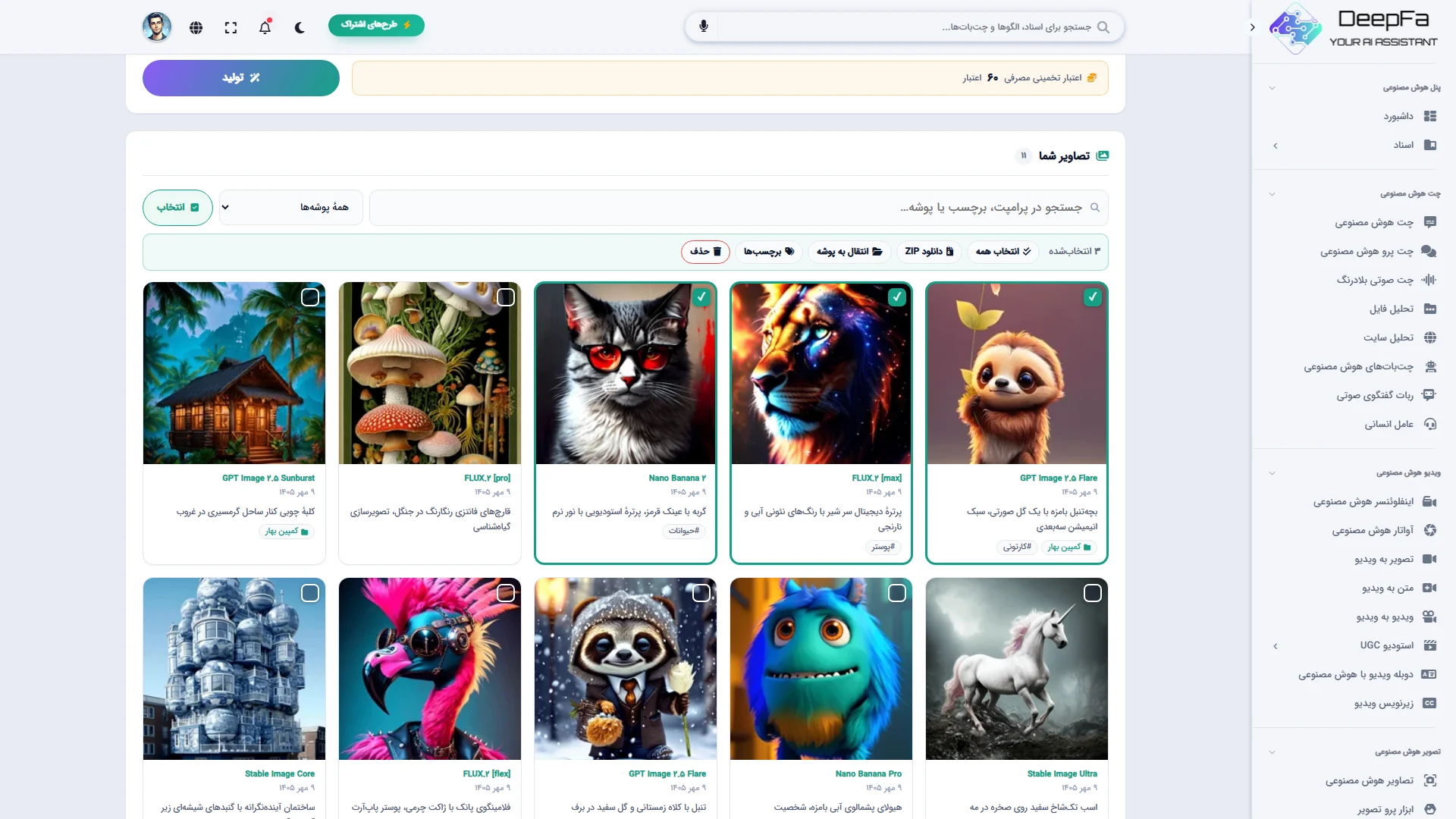The image size is (1456, 819).
Task: Open آواتار هوش مصنوعی sidebar item
Action: pos(1383,530)
